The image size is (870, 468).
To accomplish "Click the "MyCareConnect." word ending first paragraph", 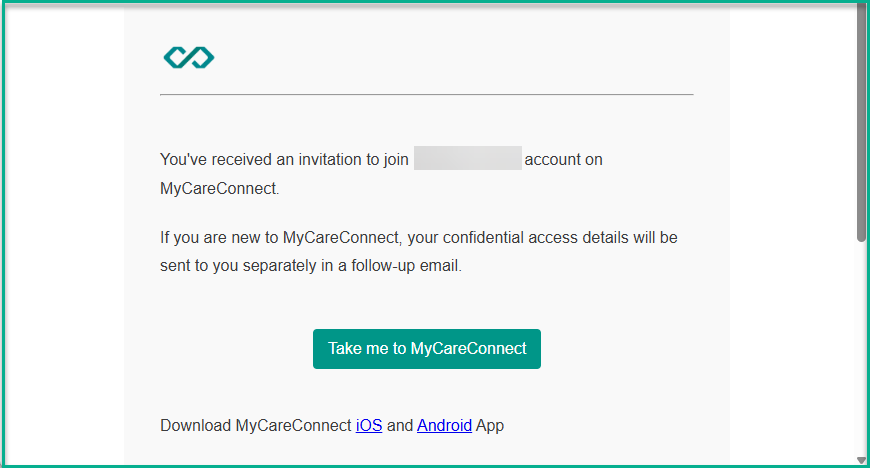I will [x=220, y=188].
